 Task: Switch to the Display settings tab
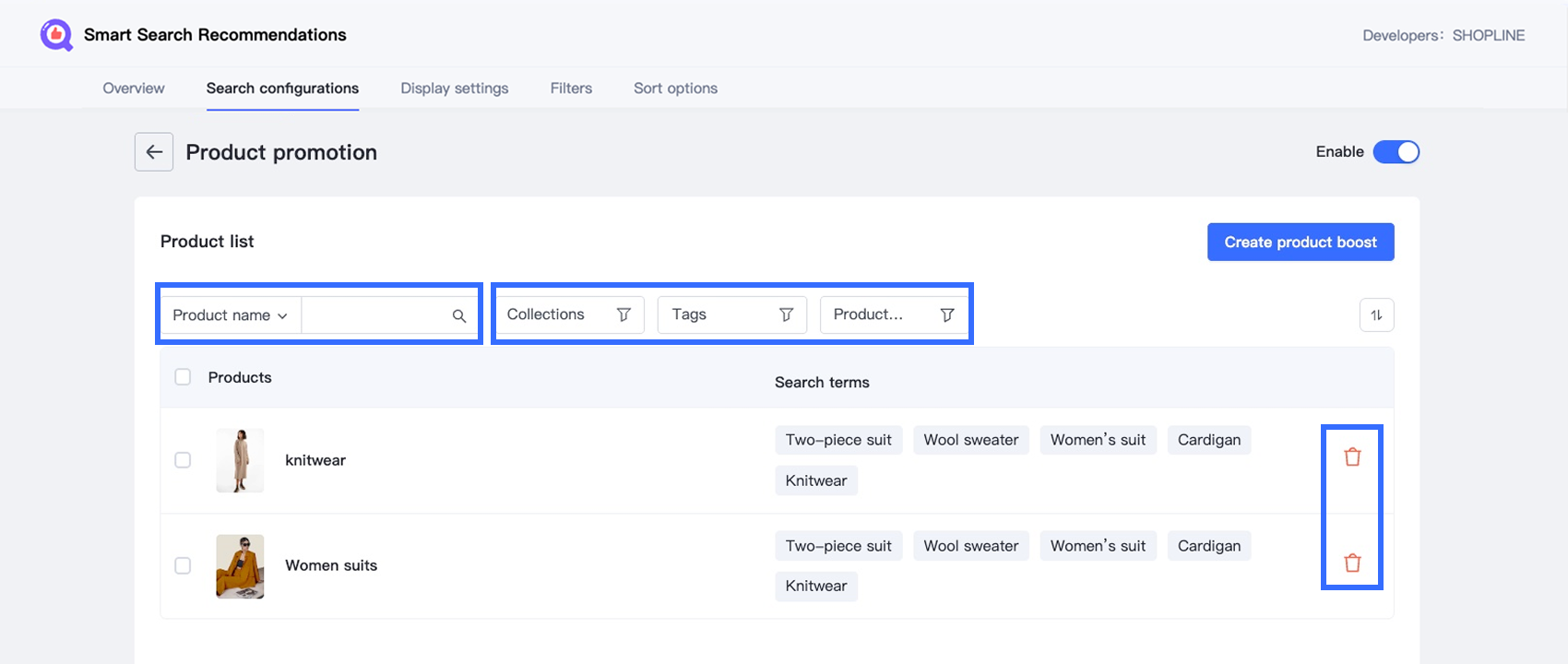[x=454, y=89]
